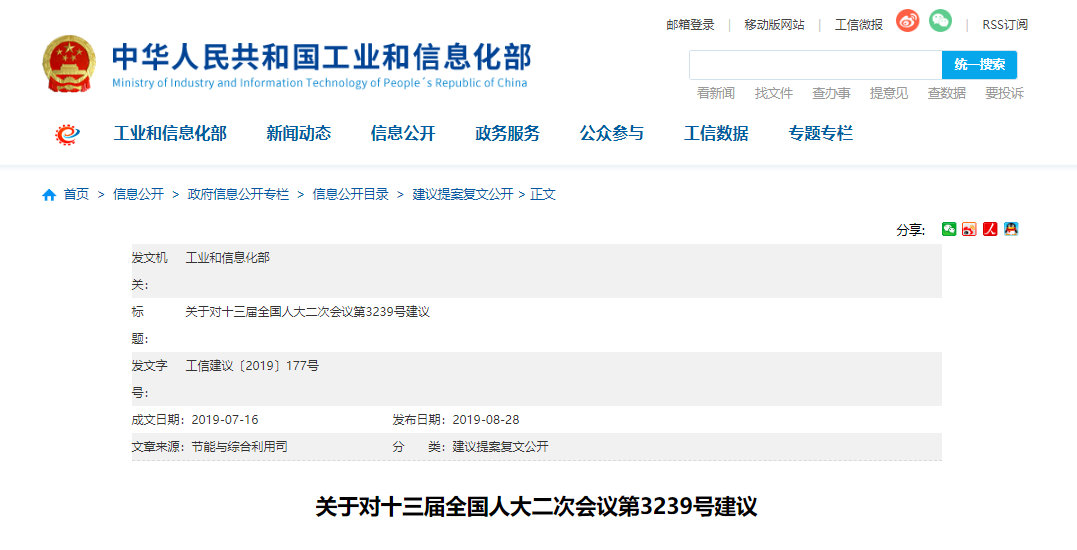Open the 新闻动态 navigation menu
The height and width of the screenshot is (550, 1077).
(298, 134)
